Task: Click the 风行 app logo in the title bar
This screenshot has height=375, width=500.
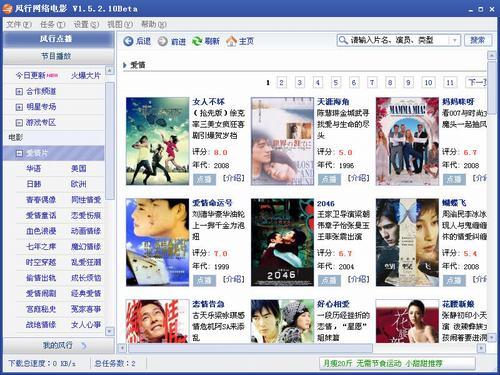Action: coord(7,8)
